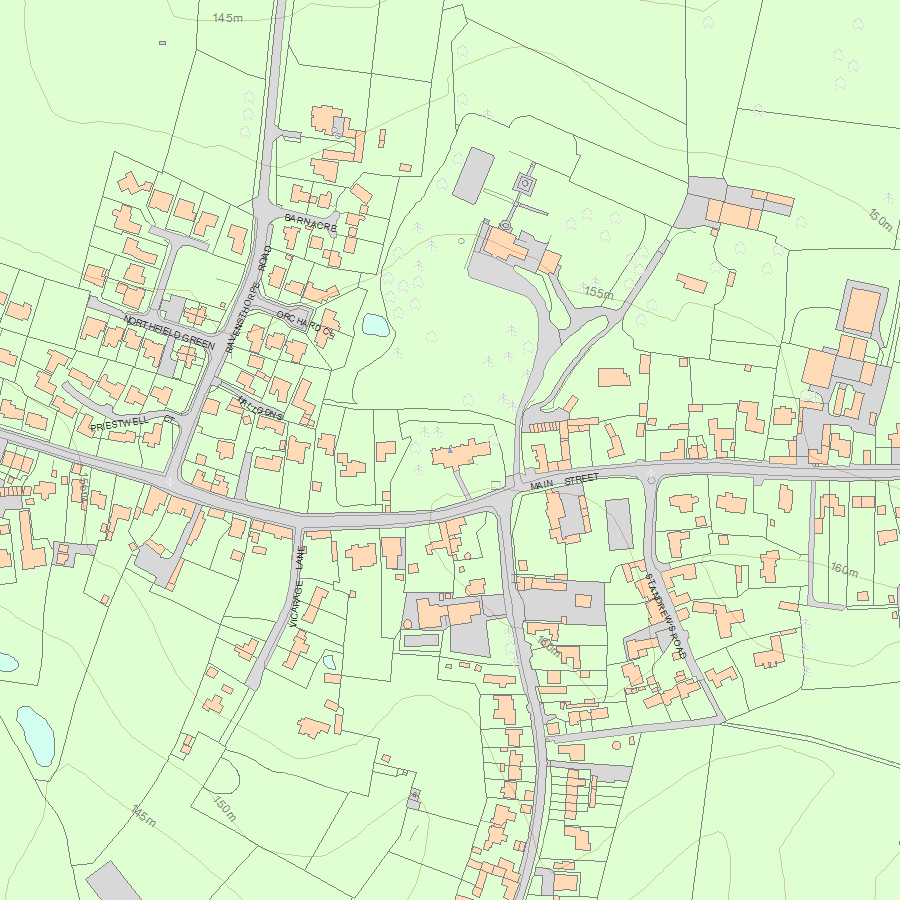Select the Hill Gdns street label
900x900 pixels.
pos(260,408)
